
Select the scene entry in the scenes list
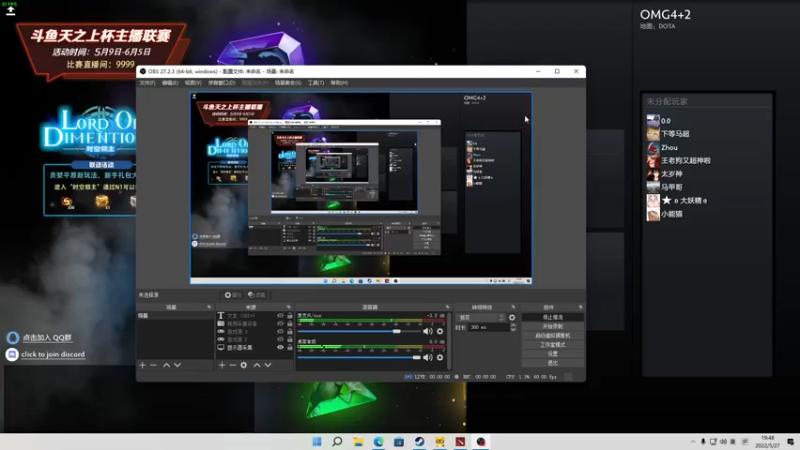click(x=175, y=316)
